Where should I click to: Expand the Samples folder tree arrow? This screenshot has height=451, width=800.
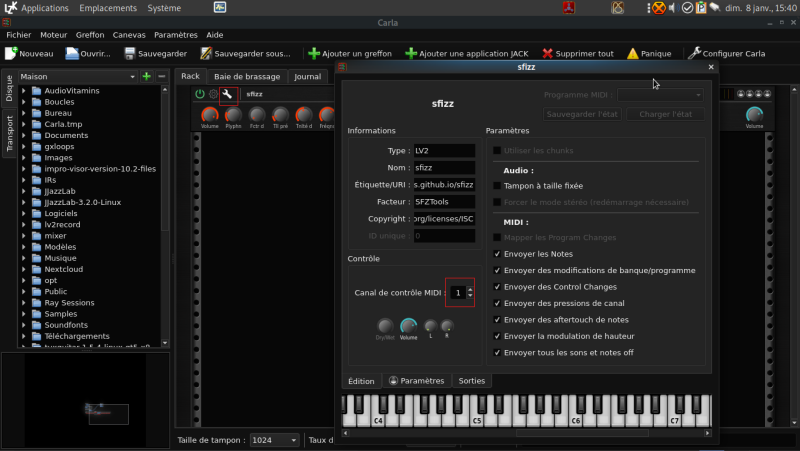[x=23, y=314]
